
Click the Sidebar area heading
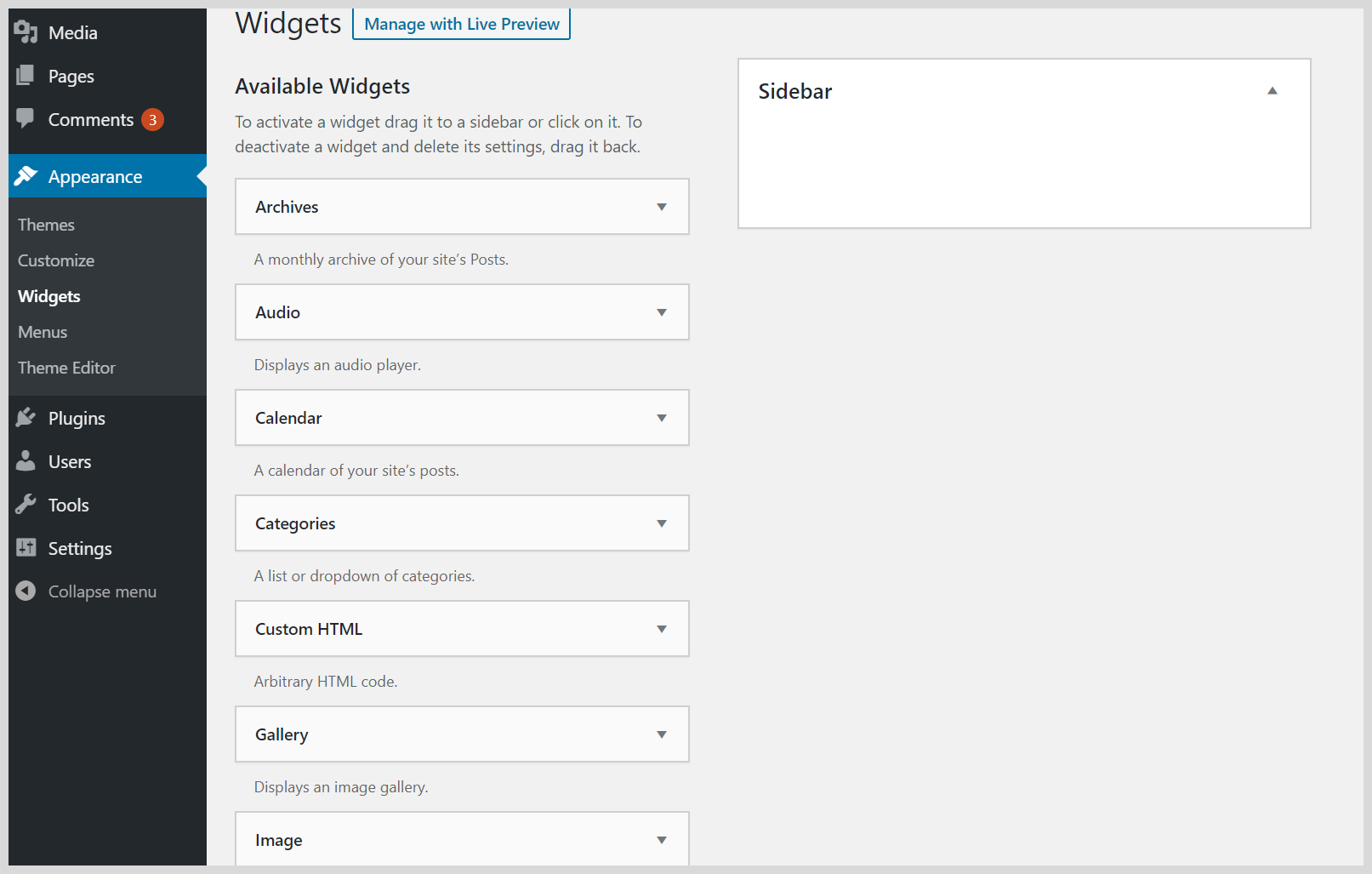point(795,91)
